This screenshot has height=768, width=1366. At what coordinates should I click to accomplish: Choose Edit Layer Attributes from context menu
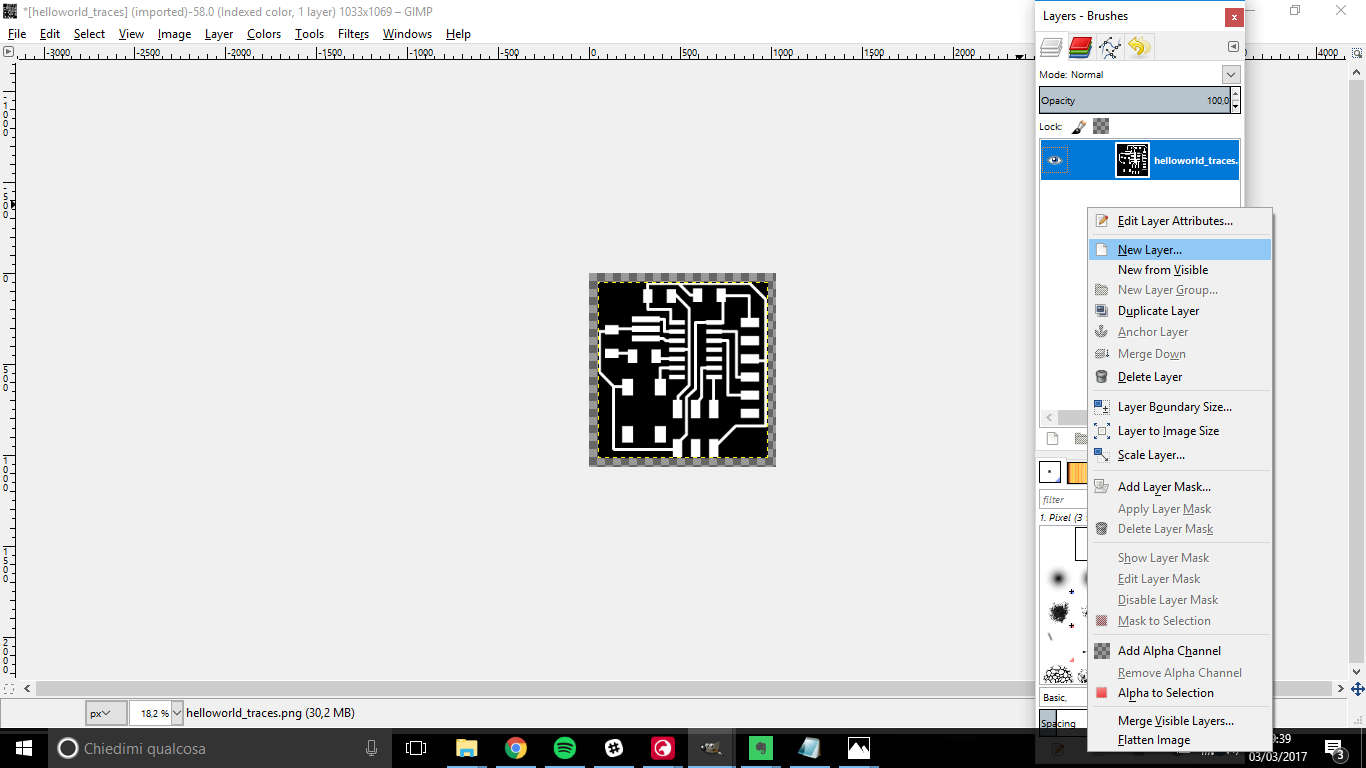pos(1180,221)
